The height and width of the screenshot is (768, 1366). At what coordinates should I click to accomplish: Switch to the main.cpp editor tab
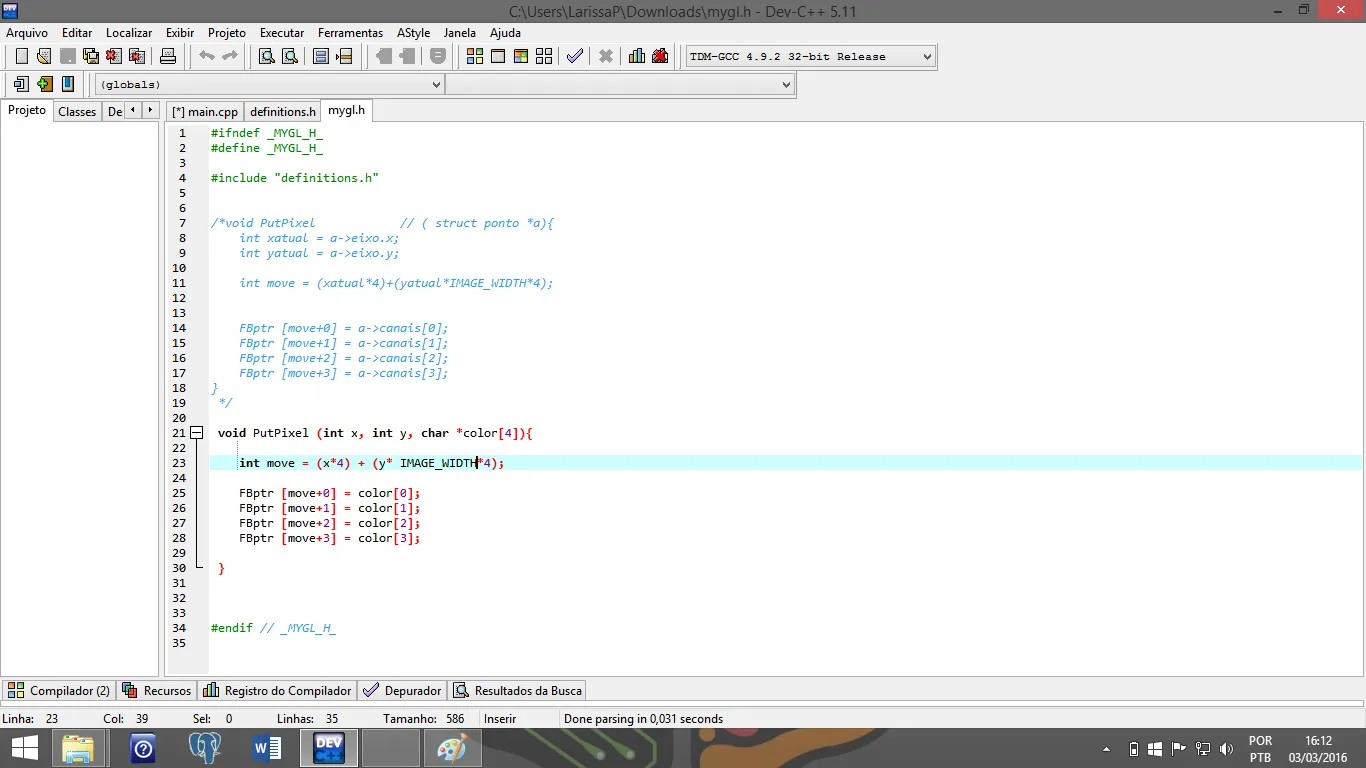[205, 112]
